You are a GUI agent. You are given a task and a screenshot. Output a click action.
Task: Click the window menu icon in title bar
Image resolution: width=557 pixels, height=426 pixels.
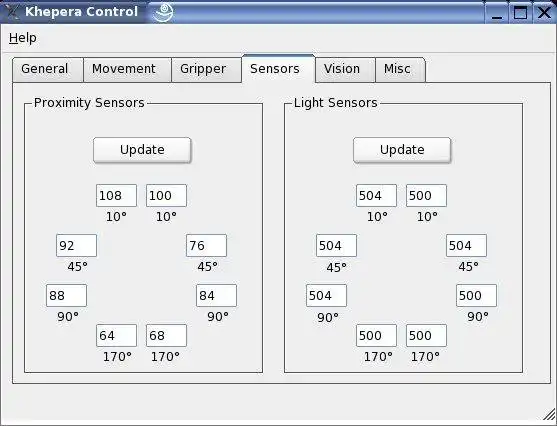(11, 11)
